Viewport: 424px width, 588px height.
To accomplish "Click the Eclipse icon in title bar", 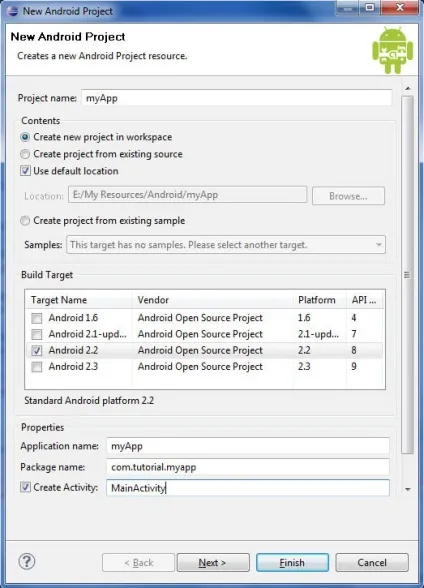I will 13,11.
